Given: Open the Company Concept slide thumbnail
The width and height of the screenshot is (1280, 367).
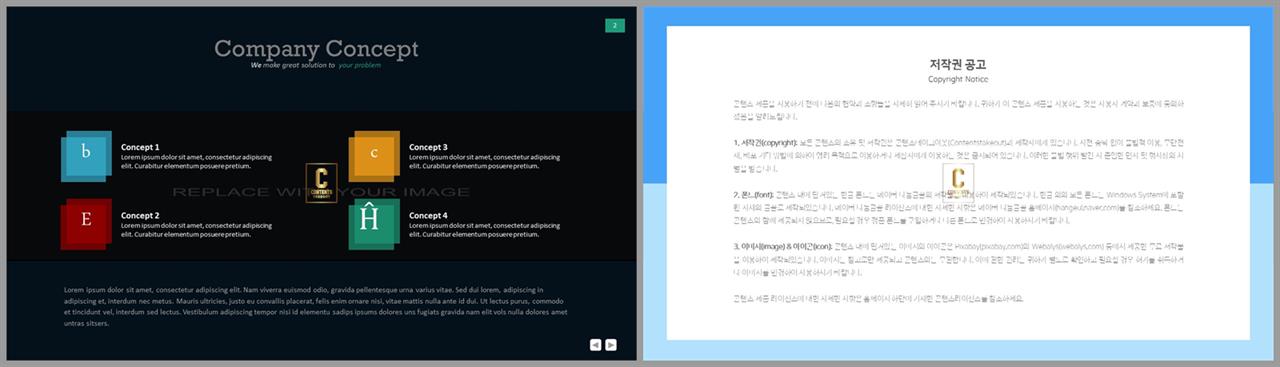Looking at the screenshot, I should point(321,183).
